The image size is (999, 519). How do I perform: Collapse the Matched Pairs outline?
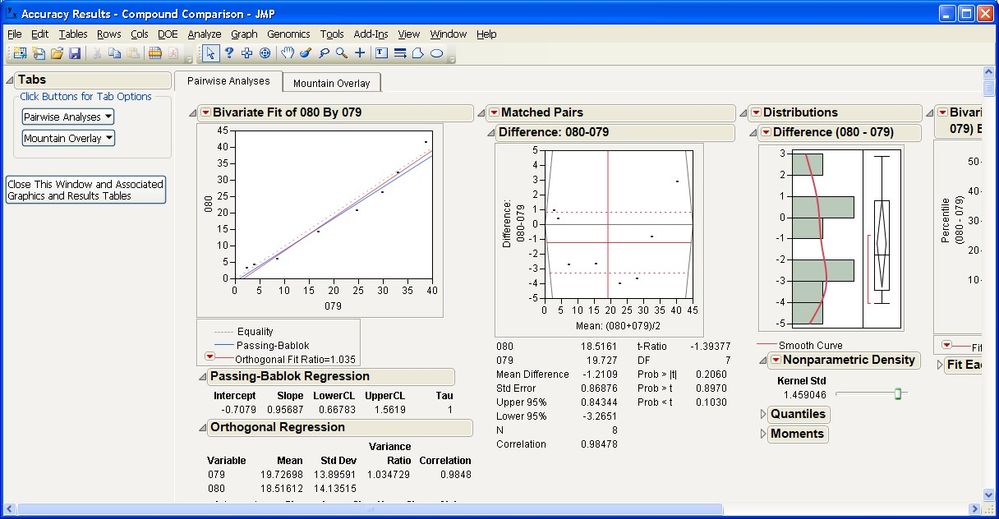point(482,113)
